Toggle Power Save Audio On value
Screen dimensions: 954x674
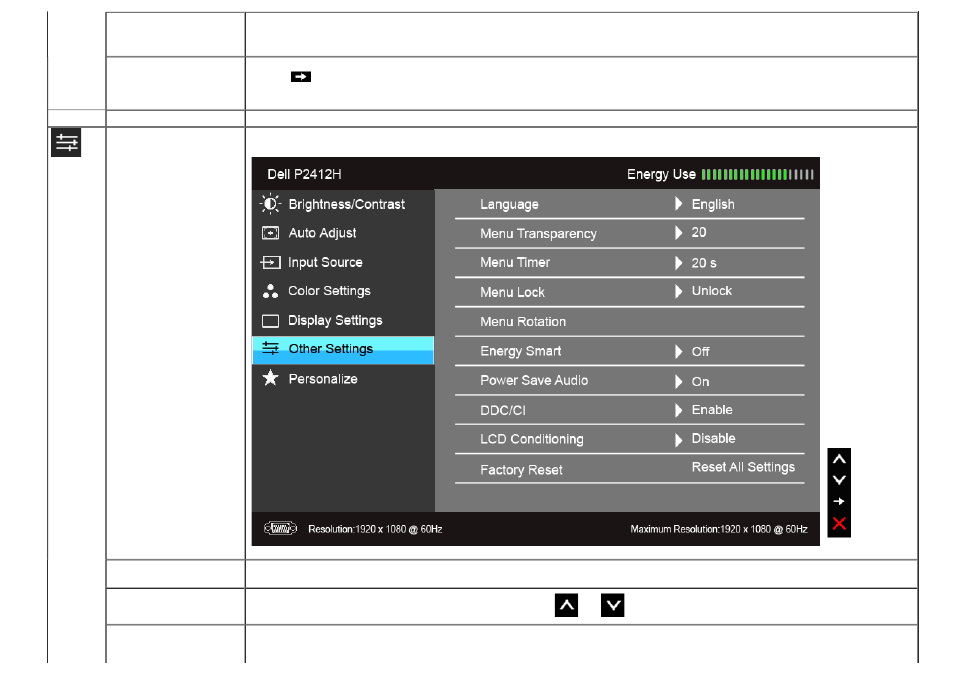coord(700,381)
